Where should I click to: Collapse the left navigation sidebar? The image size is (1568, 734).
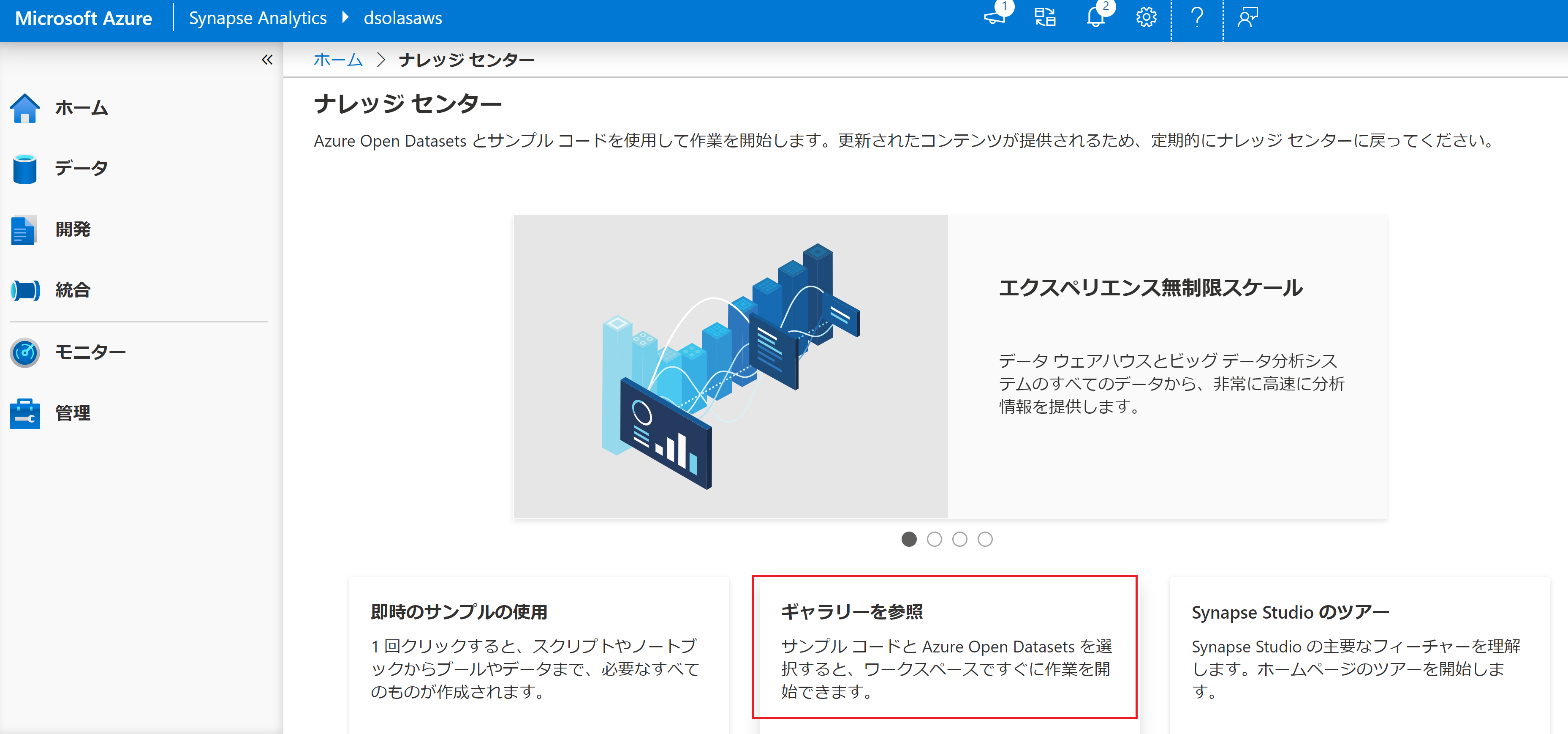(x=266, y=60)
